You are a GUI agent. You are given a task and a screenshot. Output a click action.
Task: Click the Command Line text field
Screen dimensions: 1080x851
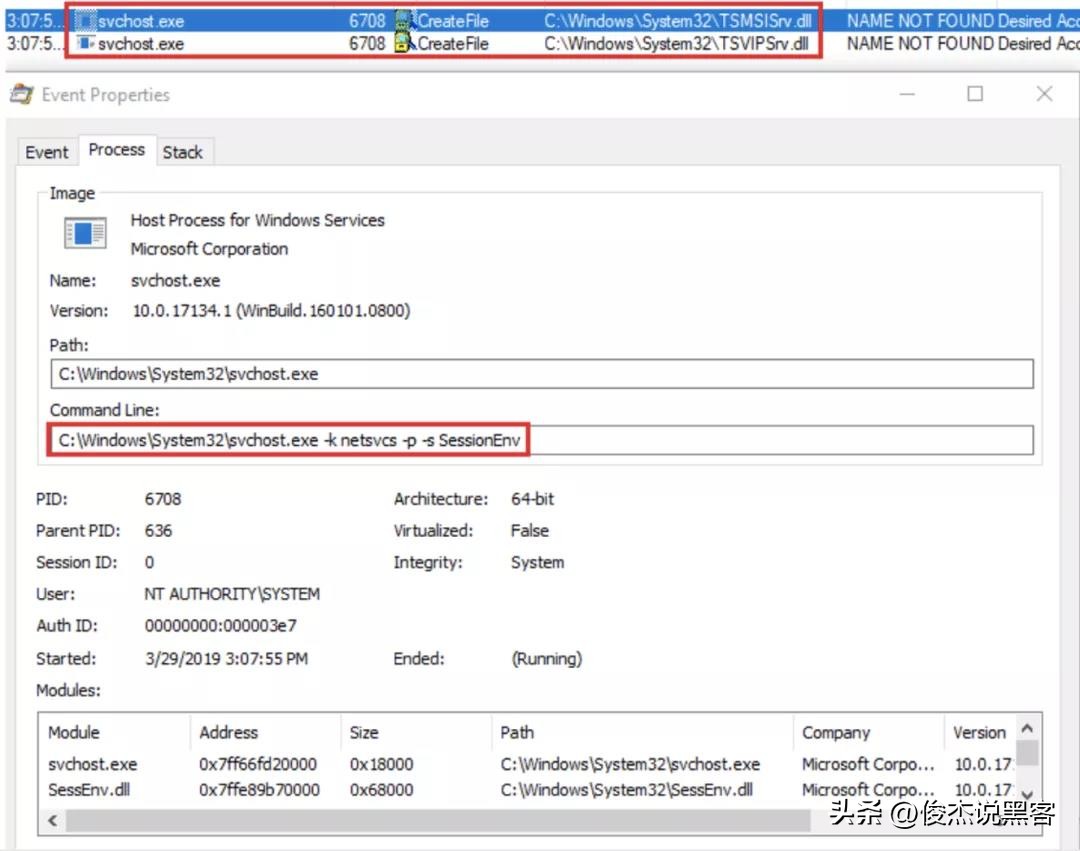click(x=540, y=440)
